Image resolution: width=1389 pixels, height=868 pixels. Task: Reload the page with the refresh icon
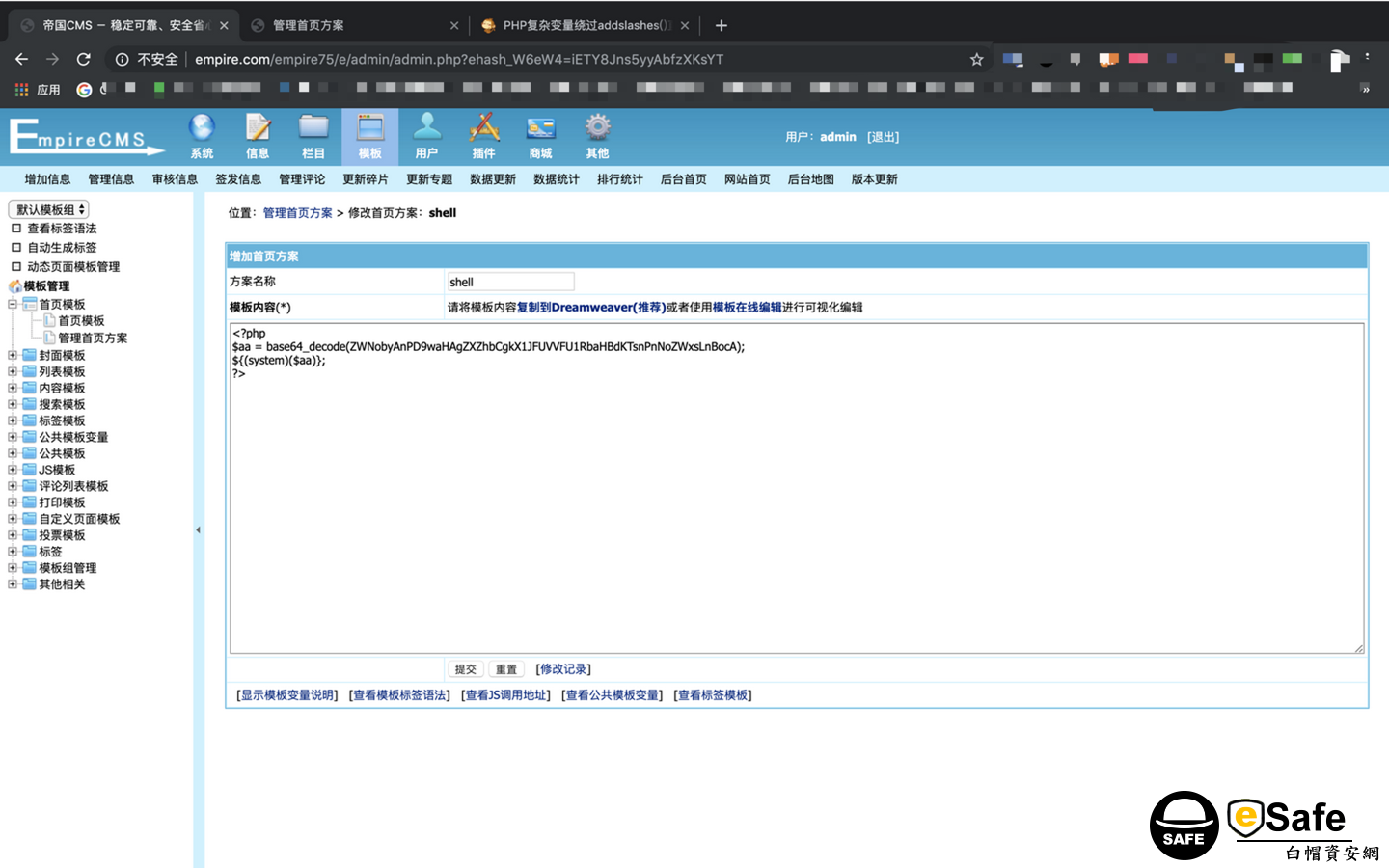click(x=84, y=59)
